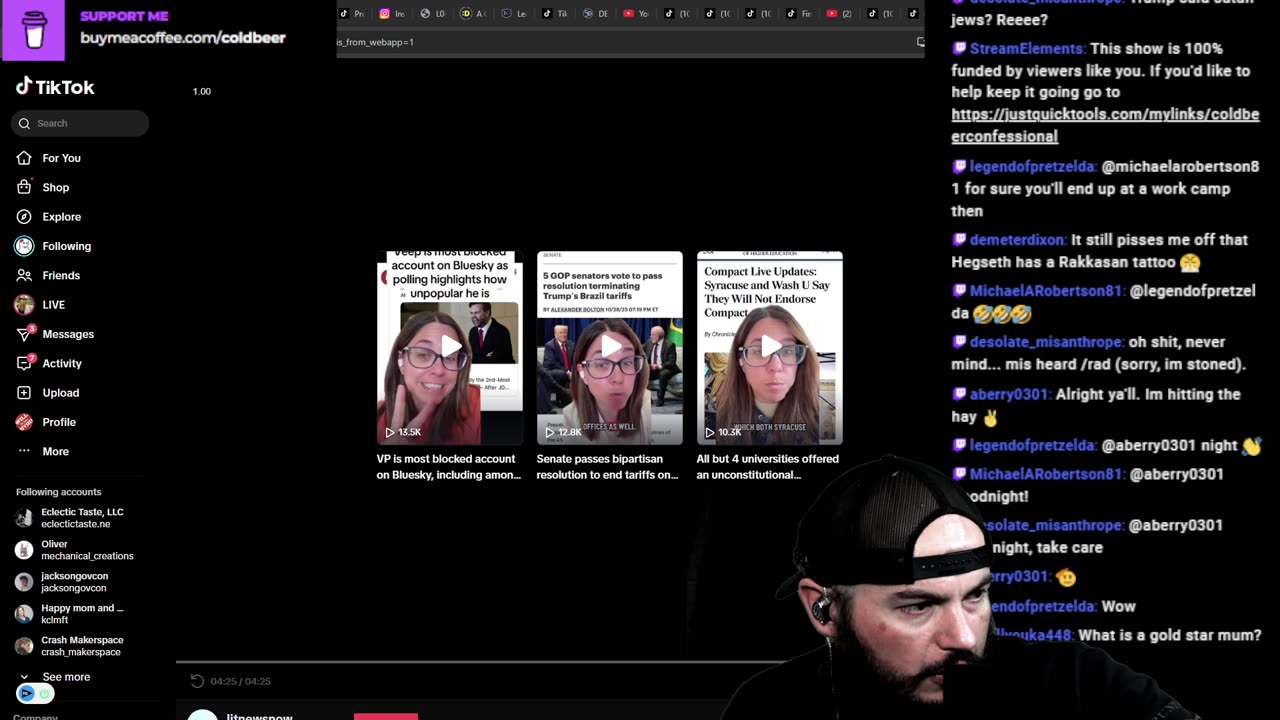Viewport: 1280px width, 720px height.
Task: Play the 'All but 4 universities' video
Action: click(x=770, y=348)
